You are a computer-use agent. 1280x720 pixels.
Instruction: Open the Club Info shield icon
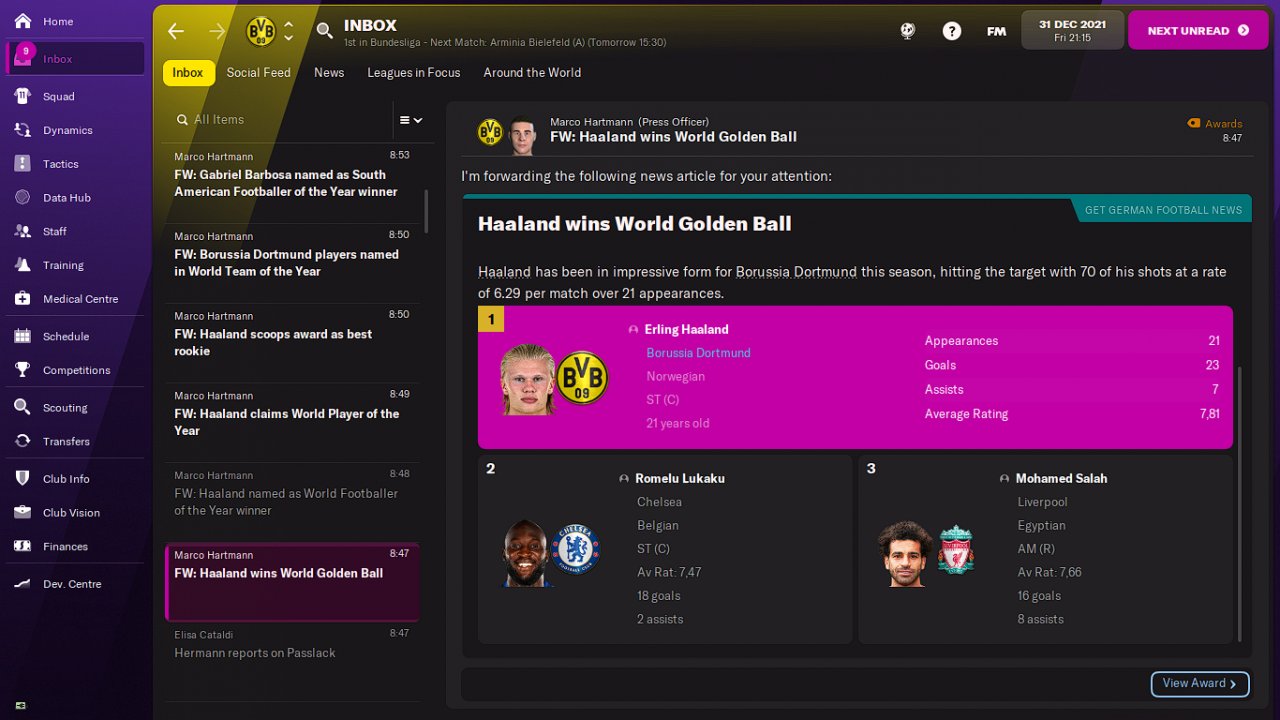tap(22, 479)
